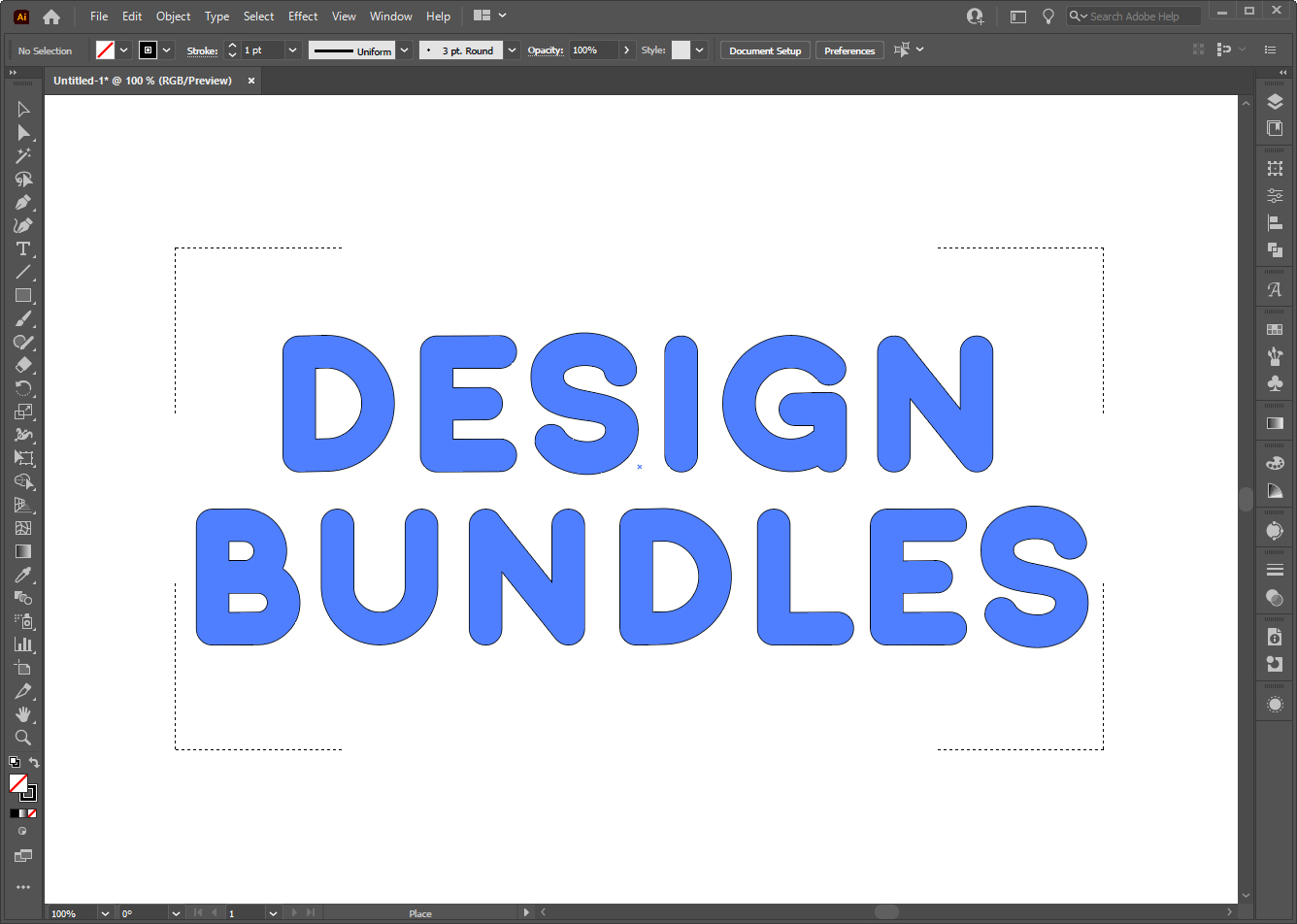
Task: Select the Curvature tool
Action: click(23, 226)
